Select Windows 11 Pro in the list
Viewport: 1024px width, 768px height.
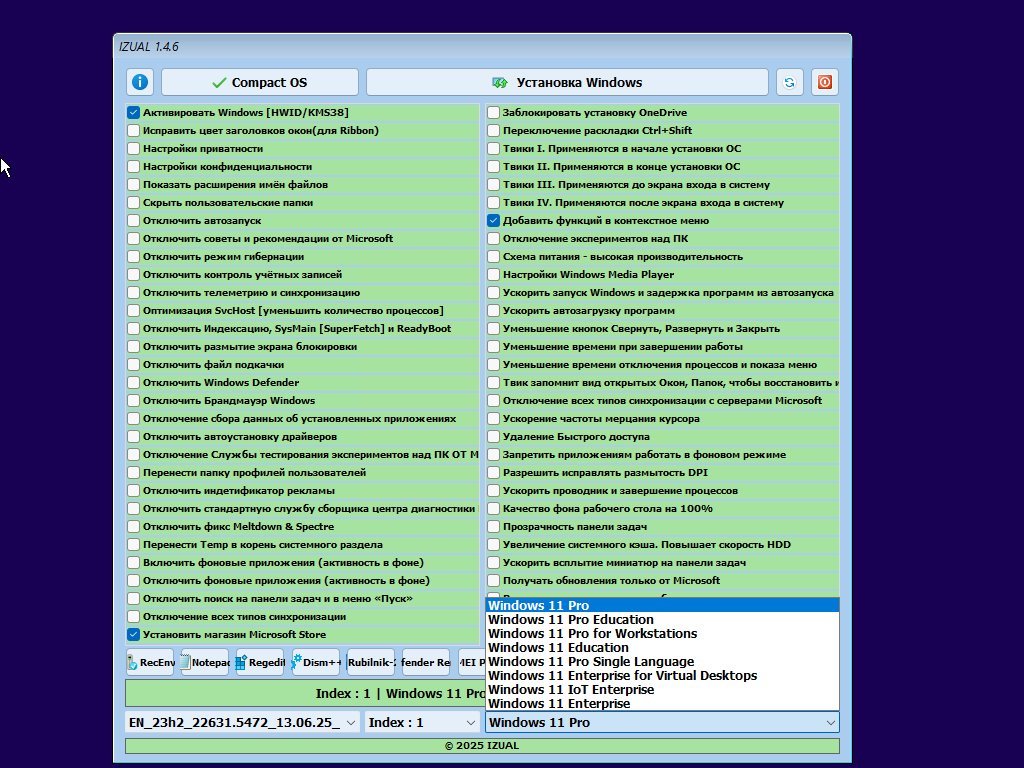point(662,605)
